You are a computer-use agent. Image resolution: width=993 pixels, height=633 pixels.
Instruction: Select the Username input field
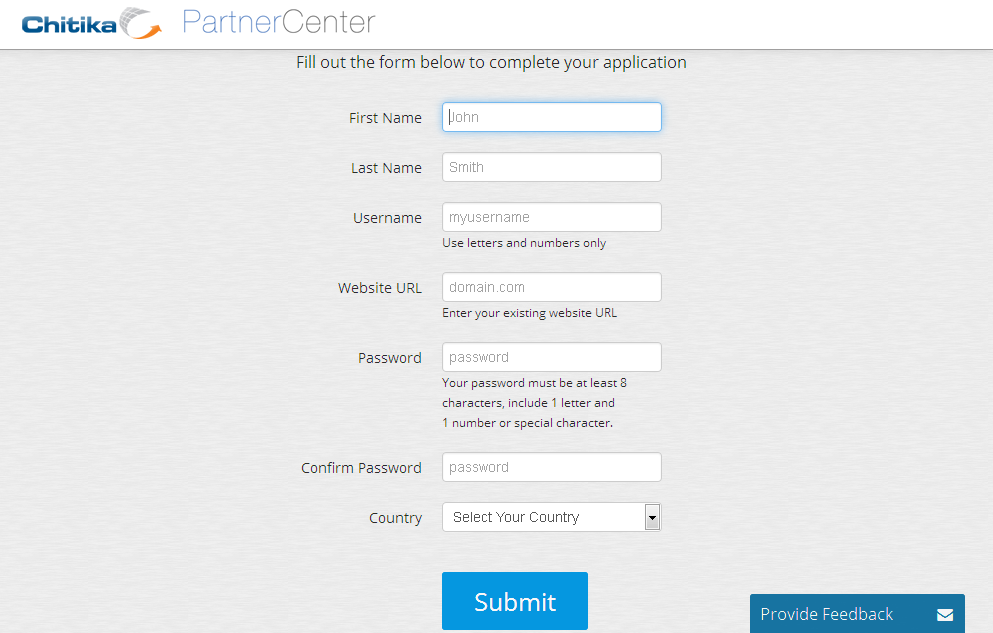tap(551, 217)
